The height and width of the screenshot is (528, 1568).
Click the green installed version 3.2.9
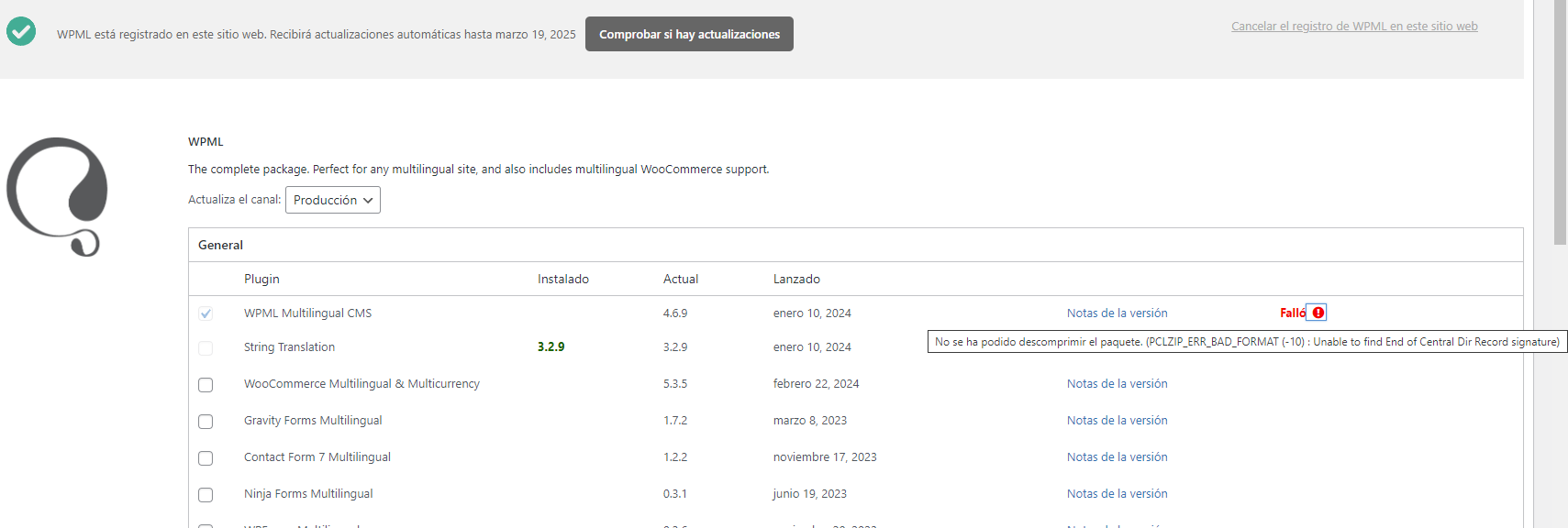[550, 346]
